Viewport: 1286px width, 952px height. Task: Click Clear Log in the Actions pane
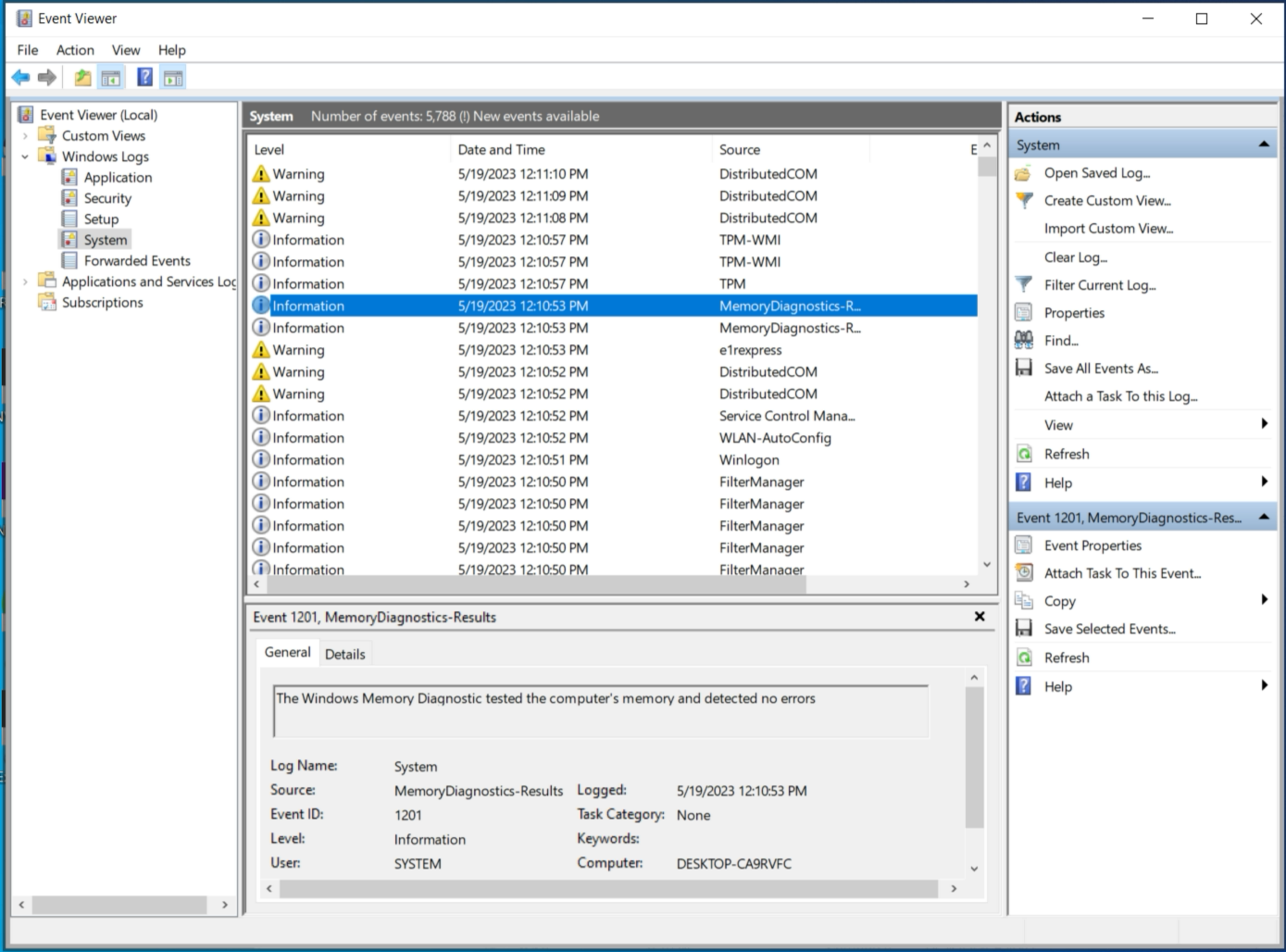tap(1074, 257)
